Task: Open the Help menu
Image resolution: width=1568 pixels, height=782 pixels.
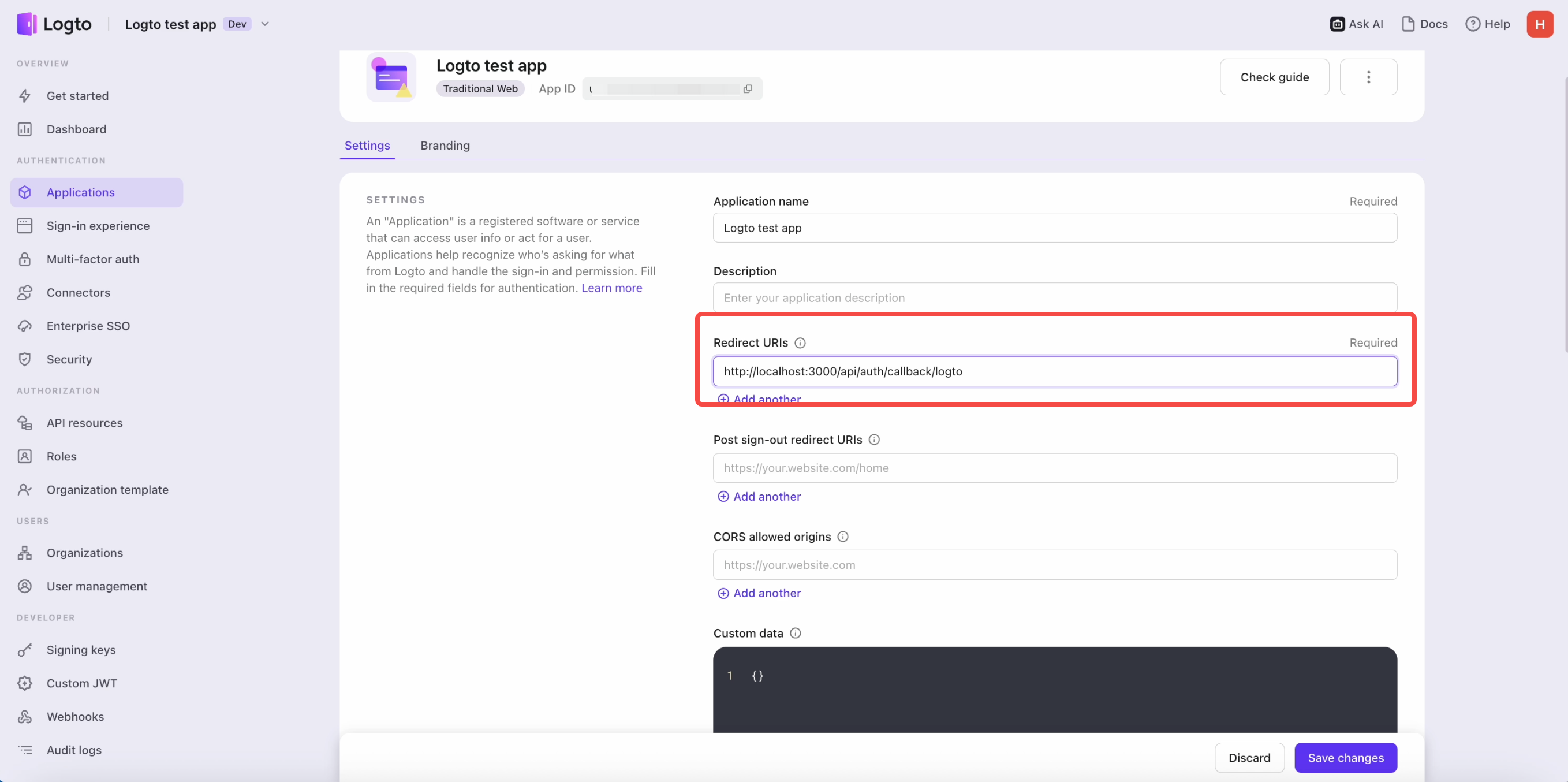Action: point(1488,24)
